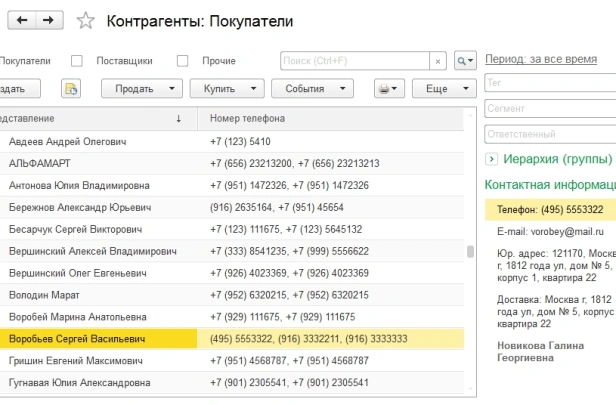
Task: Open the Продать dropdown menu
Action: click(x=141, y=89)
